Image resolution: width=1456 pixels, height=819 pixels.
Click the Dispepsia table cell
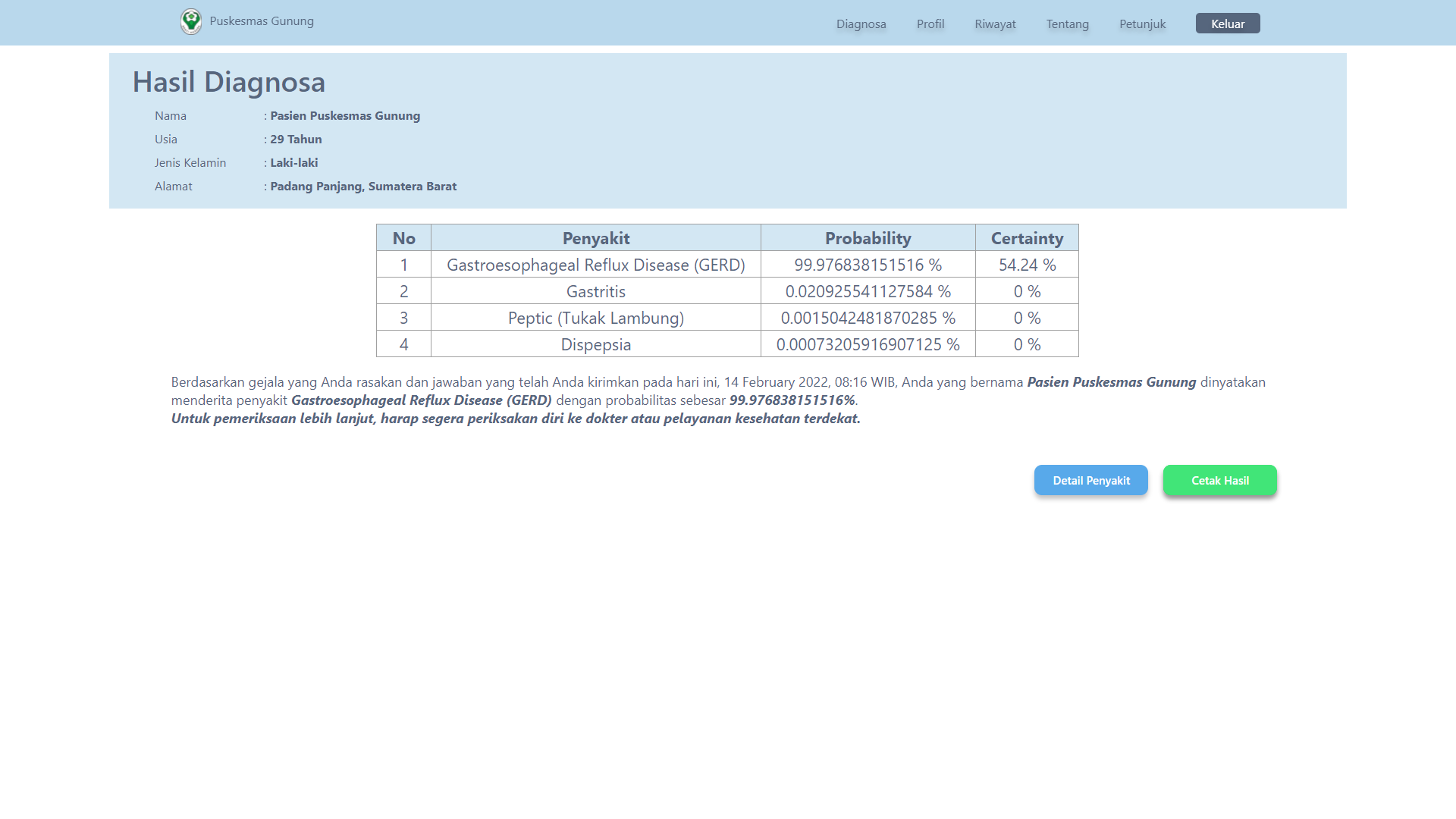[595, 344]
